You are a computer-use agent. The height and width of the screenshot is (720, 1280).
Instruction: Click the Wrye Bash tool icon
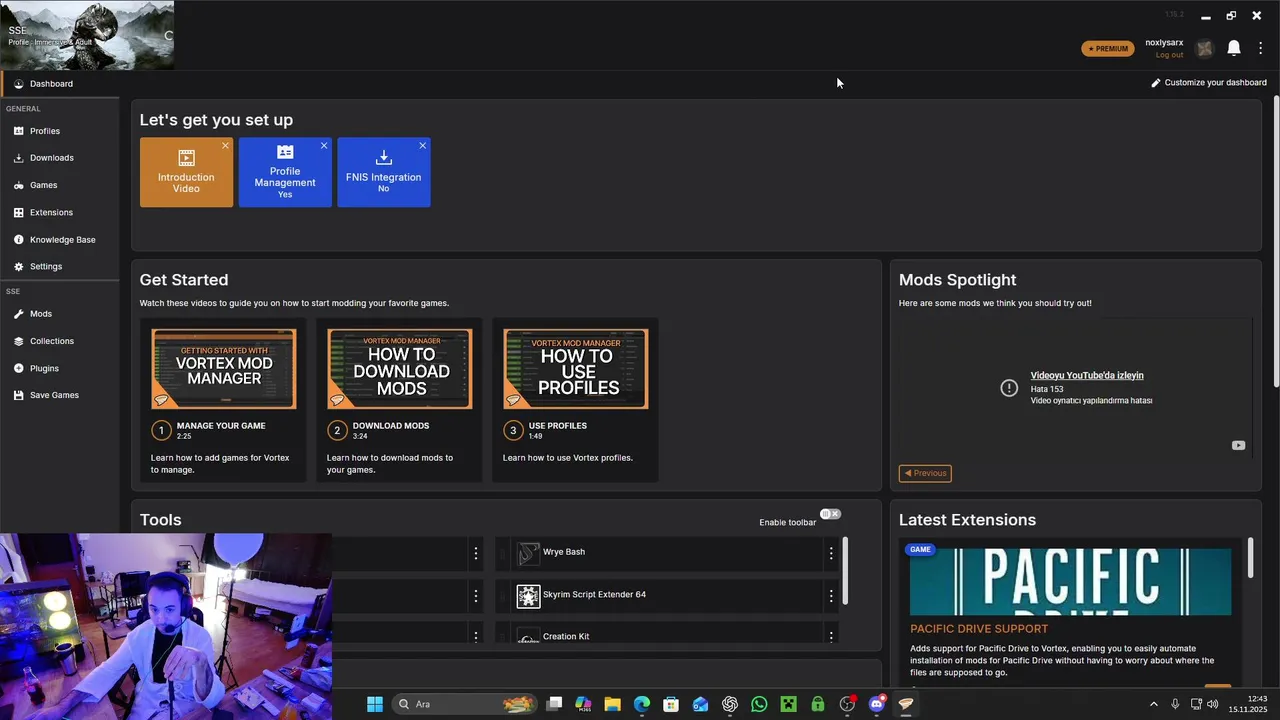click(x=528, y=552)
